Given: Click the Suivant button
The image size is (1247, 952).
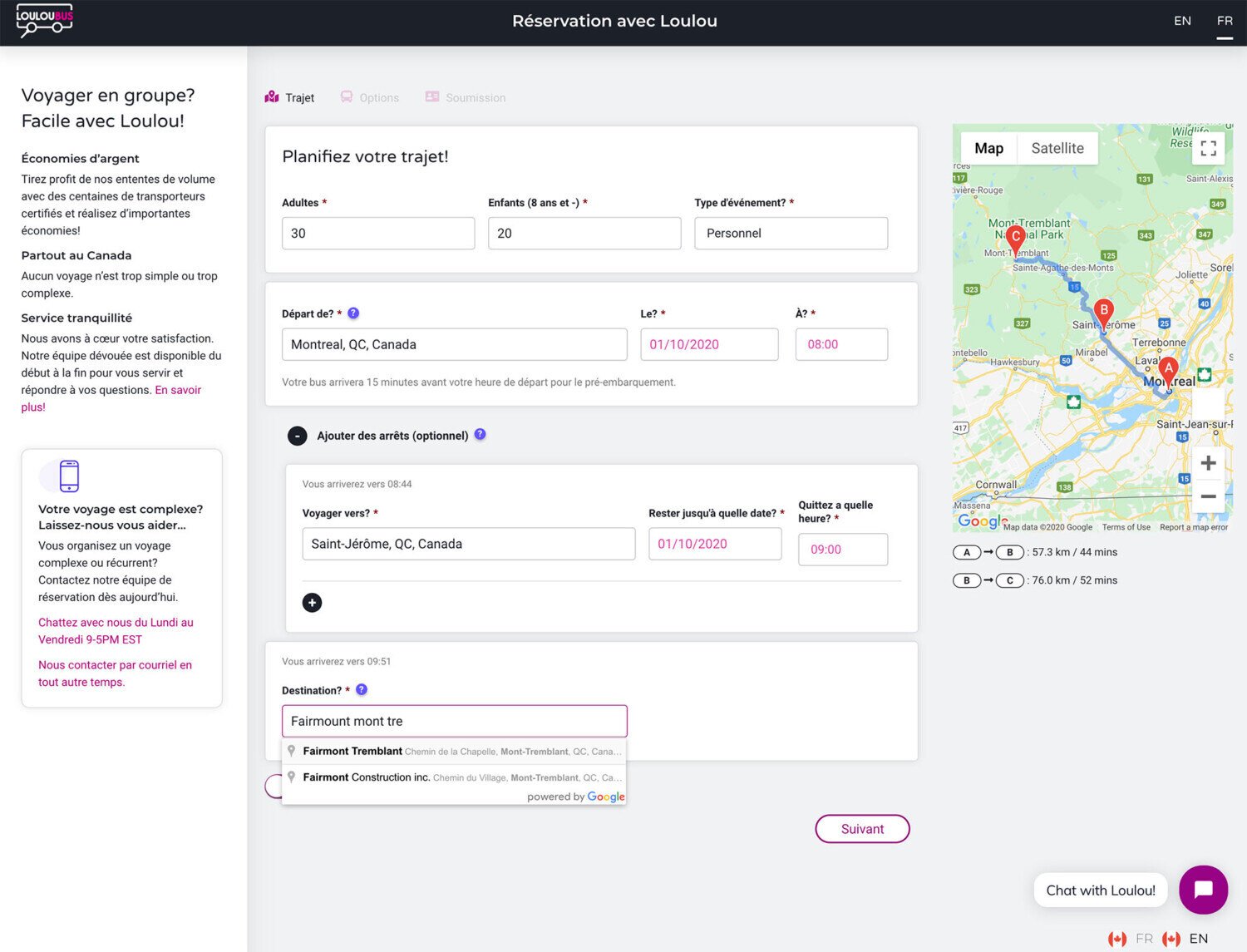Looking at the screenshot, I should pyautogui.click(x=862, y=829).
